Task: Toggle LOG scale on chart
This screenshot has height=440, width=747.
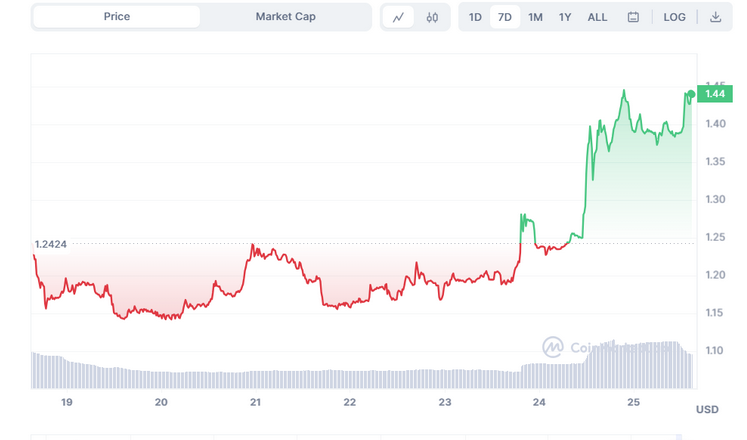Action: 674,17
